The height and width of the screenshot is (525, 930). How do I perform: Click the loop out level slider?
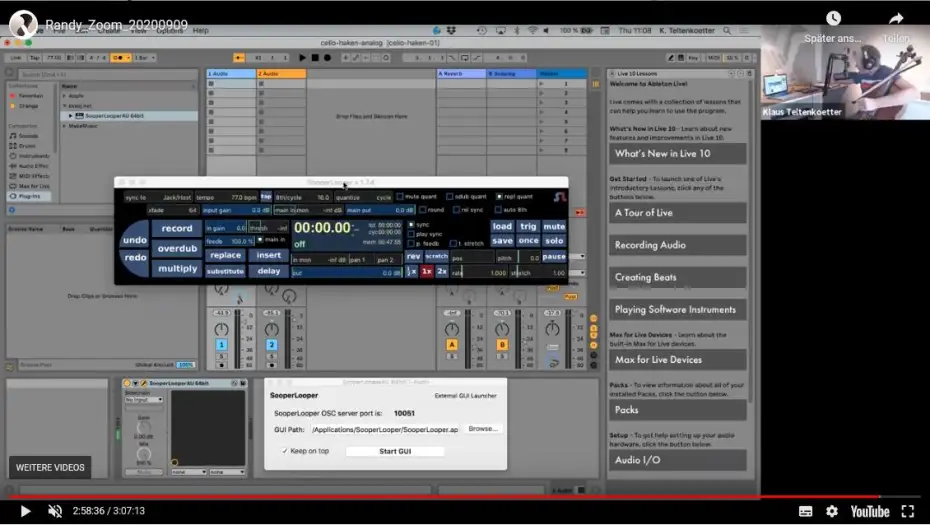coord(347,273)
